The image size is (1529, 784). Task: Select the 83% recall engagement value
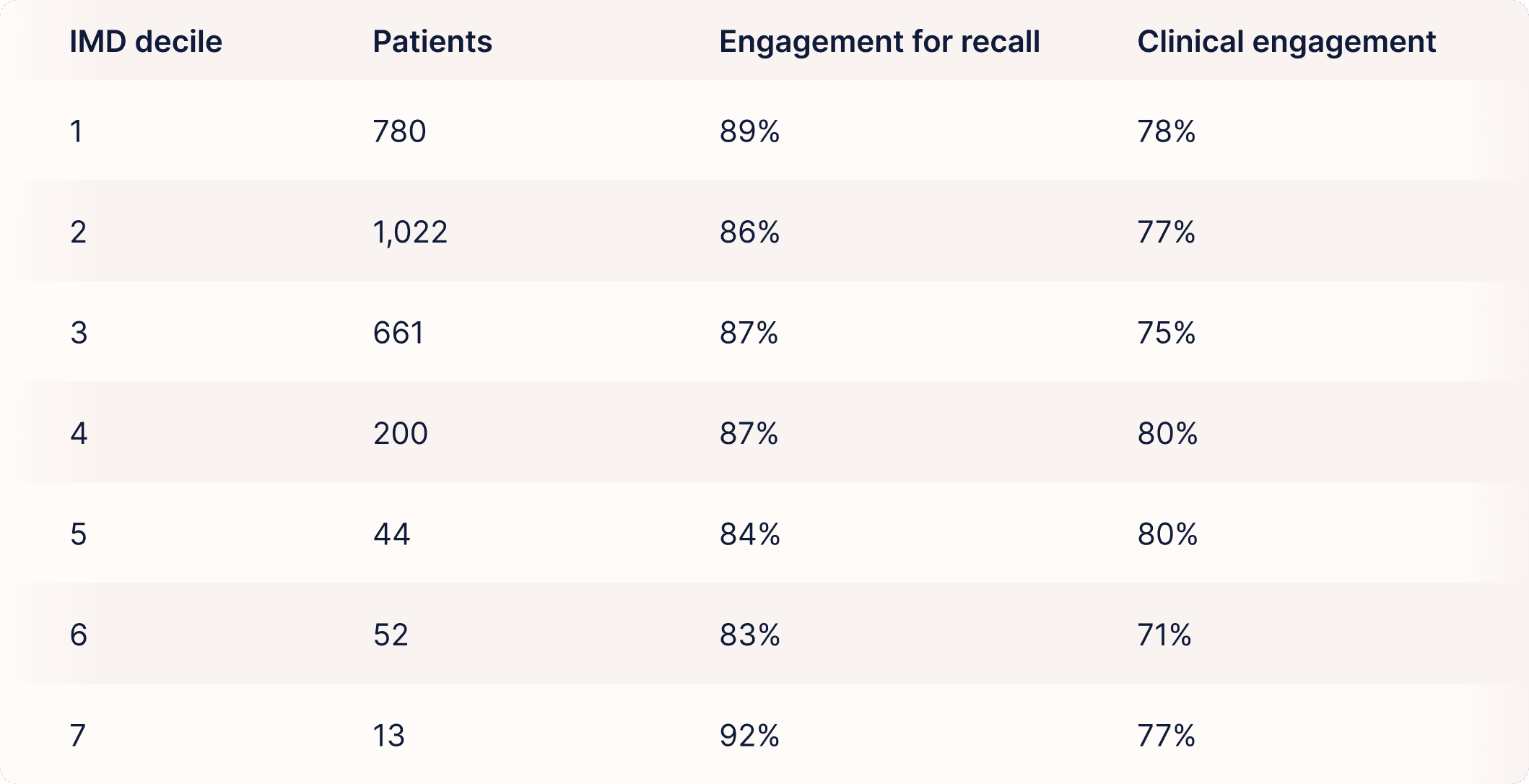(749, 635)
